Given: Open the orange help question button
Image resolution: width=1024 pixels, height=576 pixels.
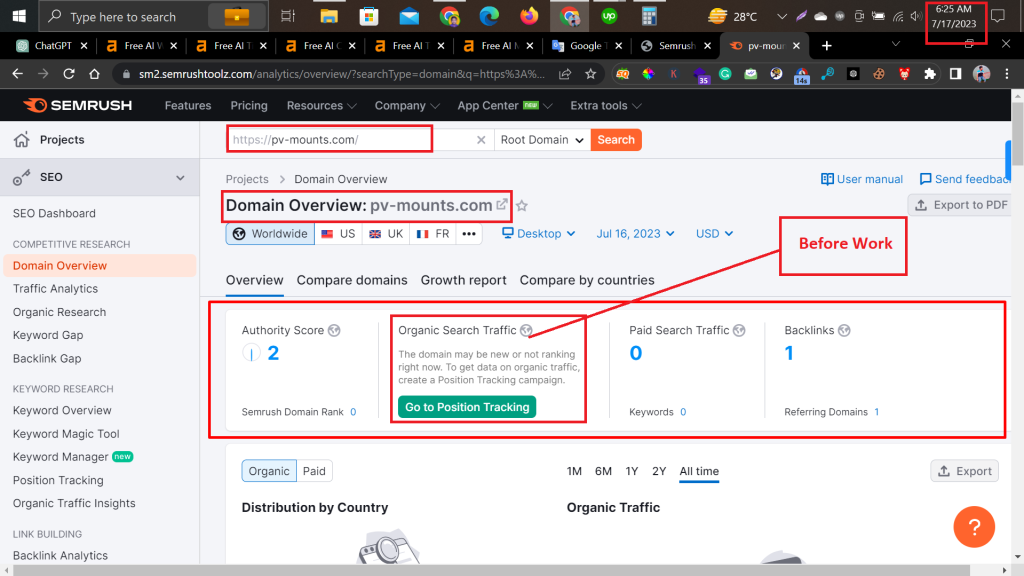Looking at the screenshot, I should tap(974, 526).
